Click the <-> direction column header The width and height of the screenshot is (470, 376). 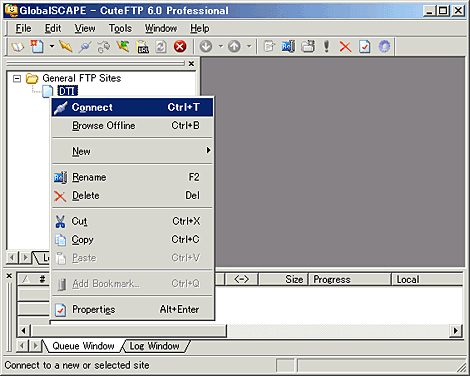(x=241, y=279)
